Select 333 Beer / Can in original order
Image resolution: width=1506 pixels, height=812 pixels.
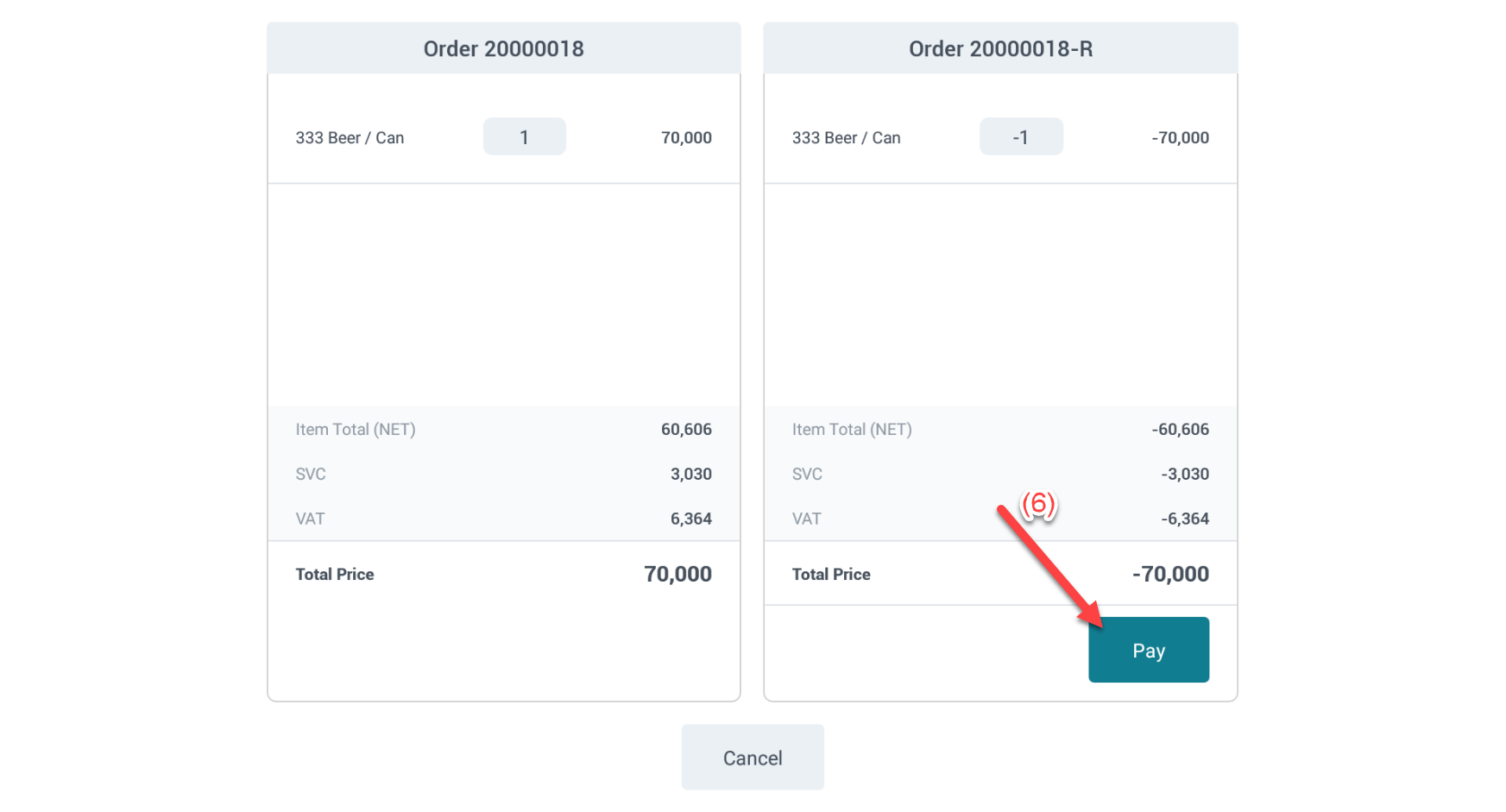pos(350,138)
